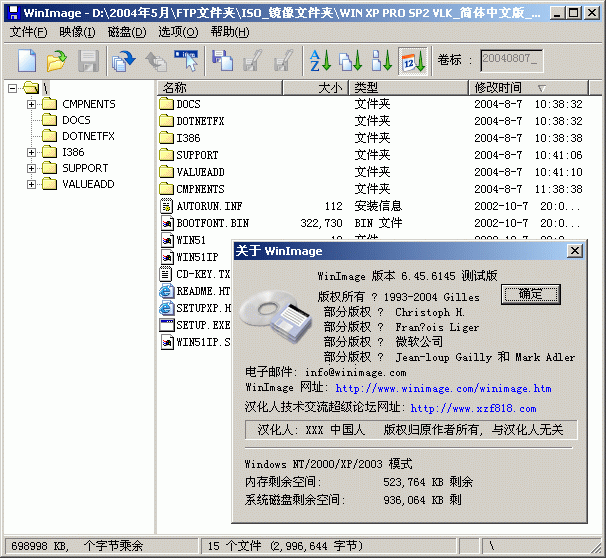The height and width of the screenshot is (558, 606).
Task: Expand the CMPNENTS tree node
Action: click(x=32, y=104)
